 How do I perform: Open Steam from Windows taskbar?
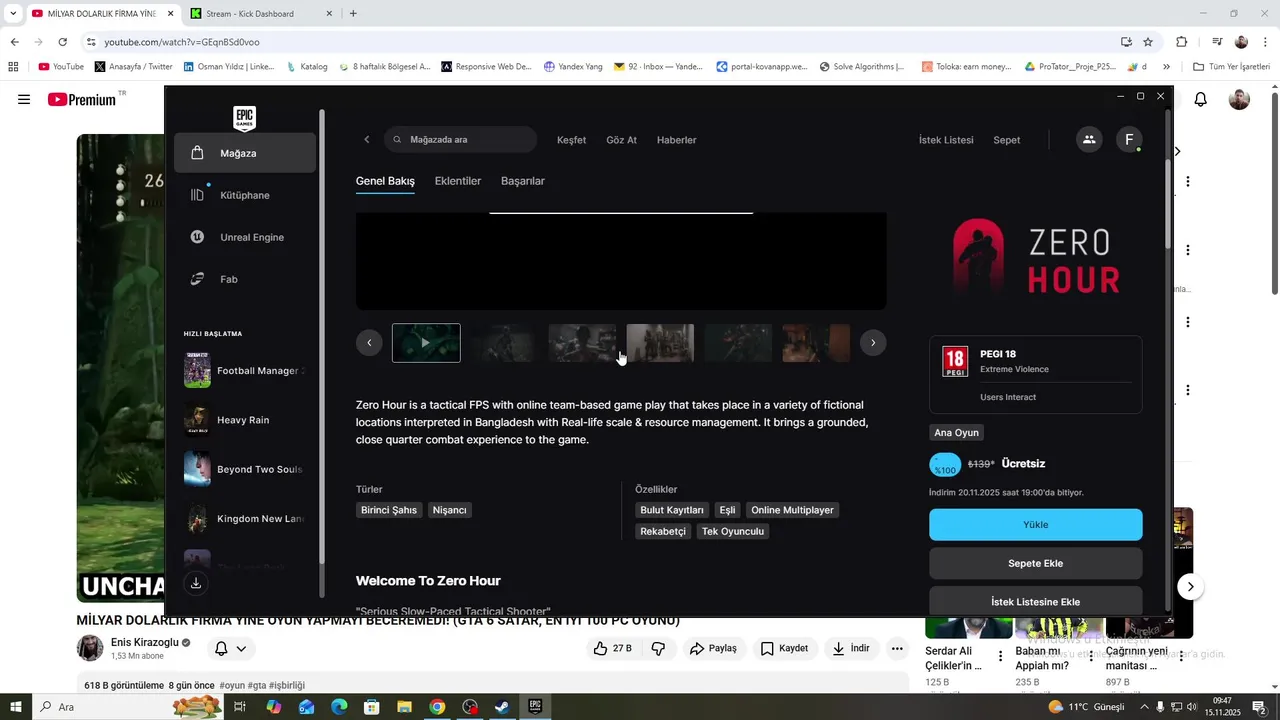pyautogui.click(x=503, y=707)
